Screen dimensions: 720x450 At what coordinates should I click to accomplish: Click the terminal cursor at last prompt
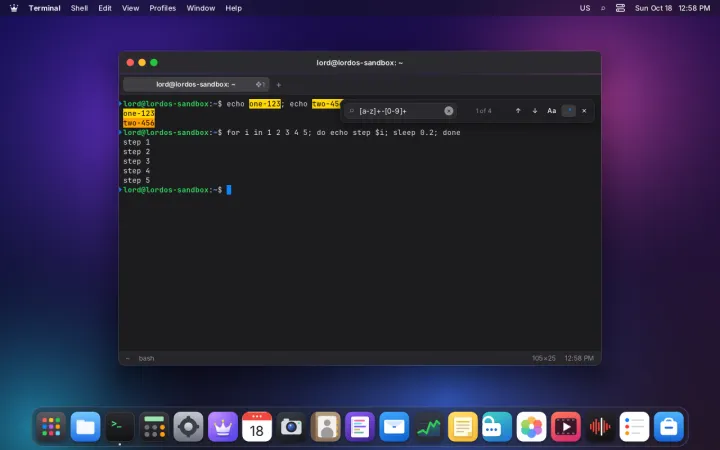click(x=229, y=190)
